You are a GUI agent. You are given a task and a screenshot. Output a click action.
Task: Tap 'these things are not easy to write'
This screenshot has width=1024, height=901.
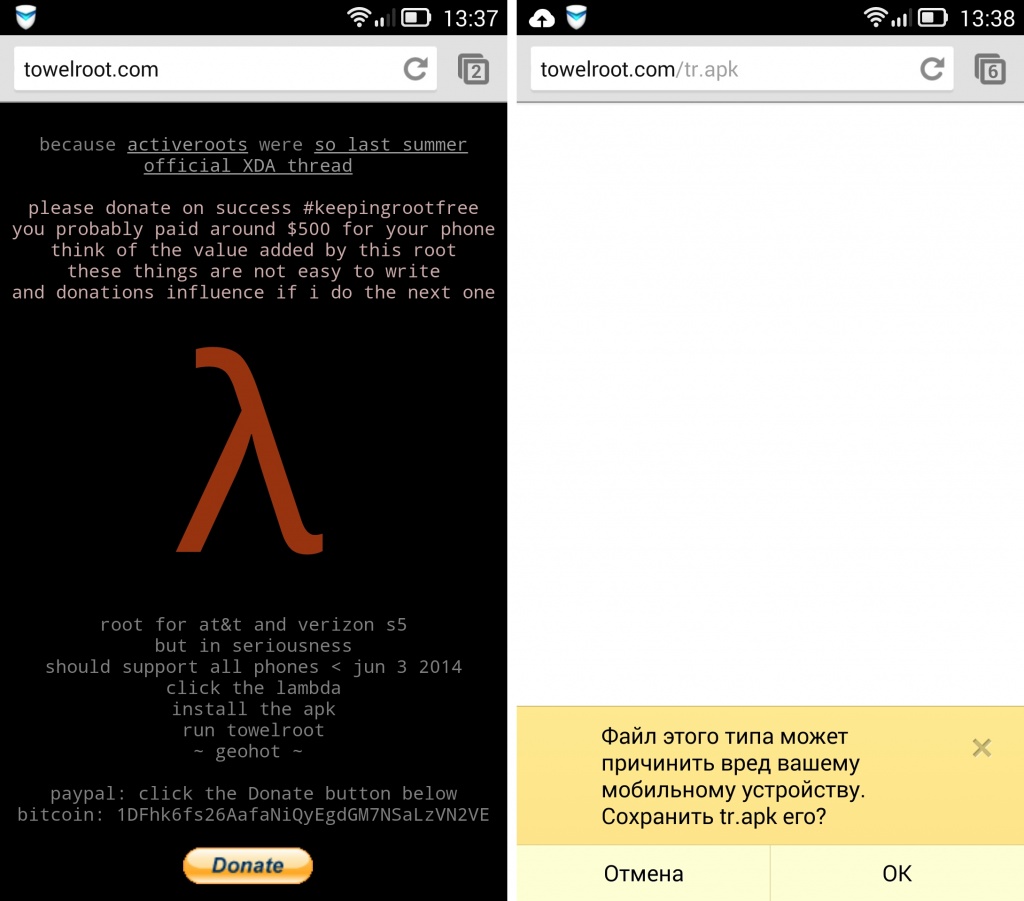point(253,271)
